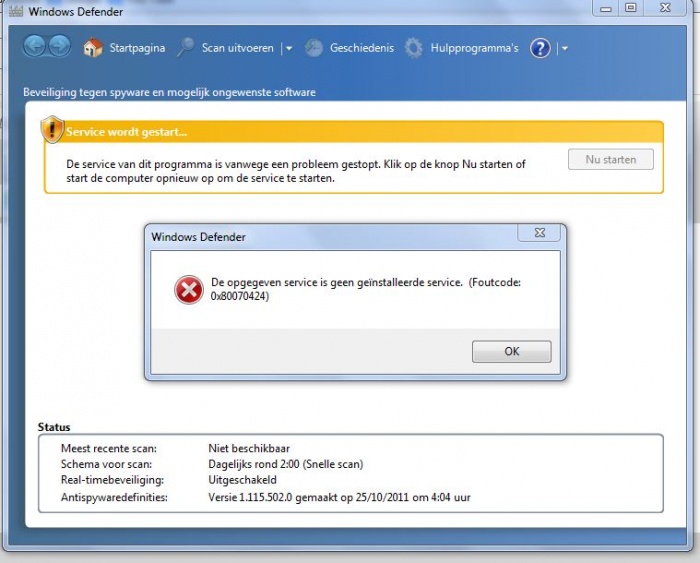Viewport: 700px width, 563px height.
Task: Click the 'Status' section heading
Action: 54,427
